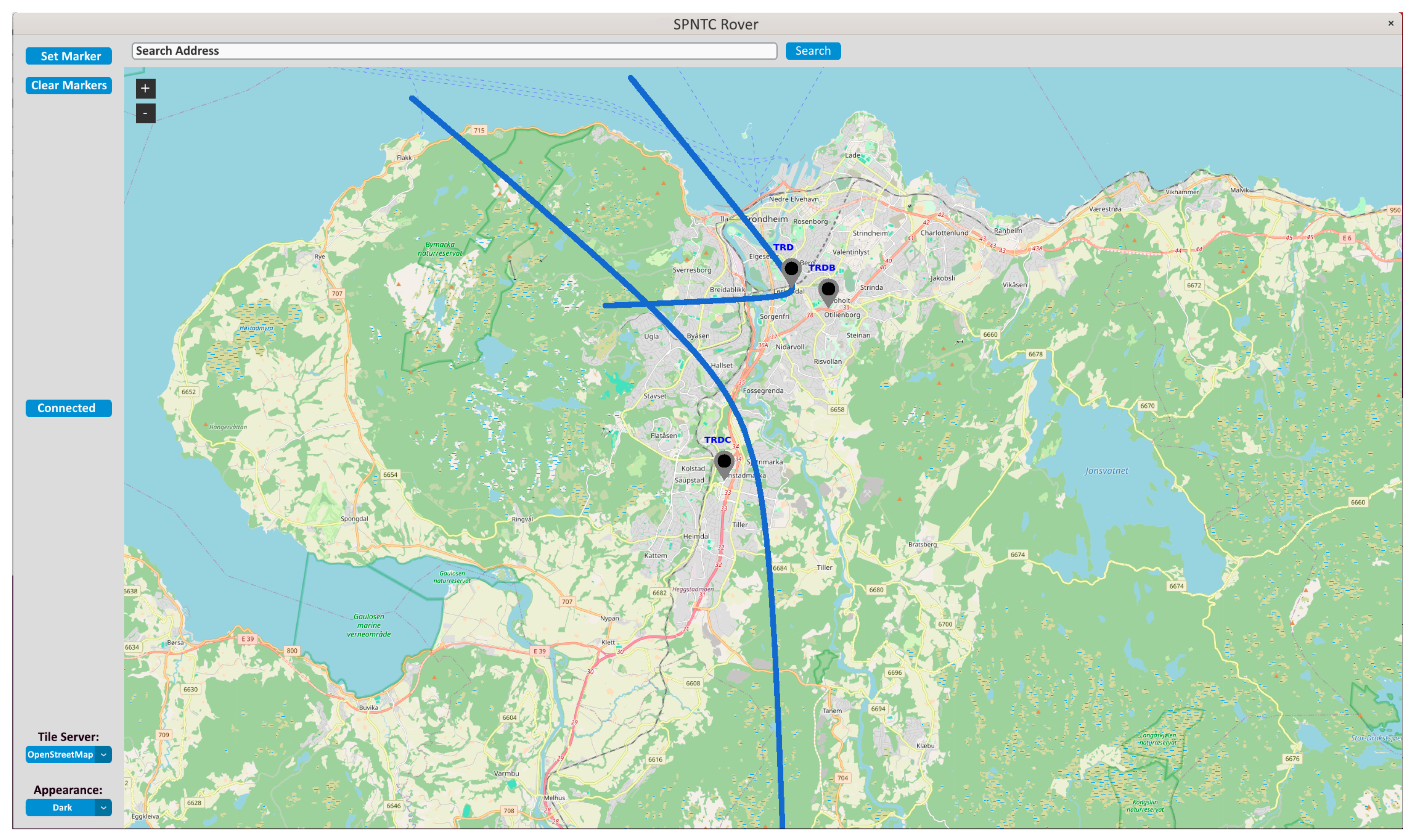Click the Høstadmyra label on the map

click(x=256, y=328)
